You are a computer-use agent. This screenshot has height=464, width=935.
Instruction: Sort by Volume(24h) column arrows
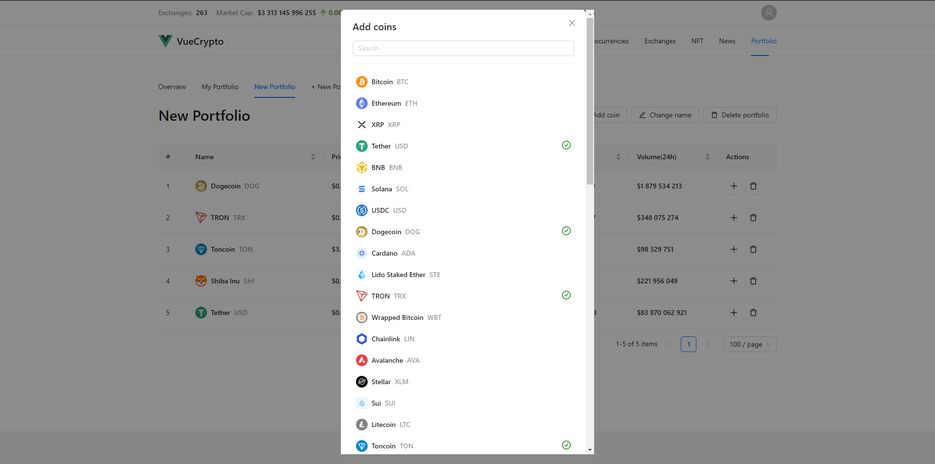coord(707,157)
